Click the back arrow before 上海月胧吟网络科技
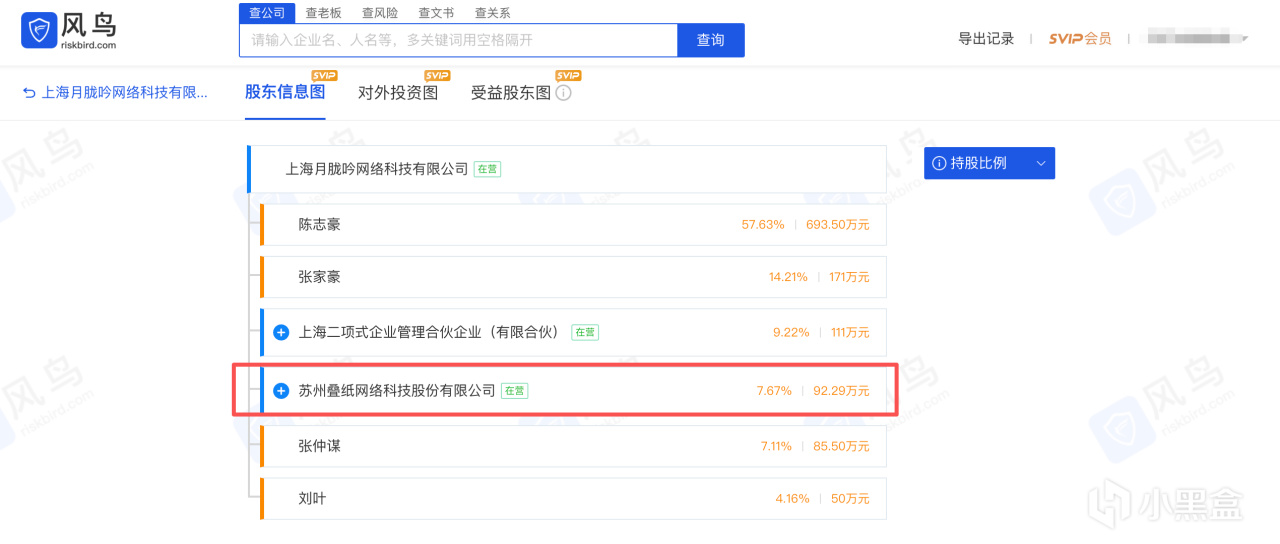1280x544 pixels. click(x=29, y=93)
